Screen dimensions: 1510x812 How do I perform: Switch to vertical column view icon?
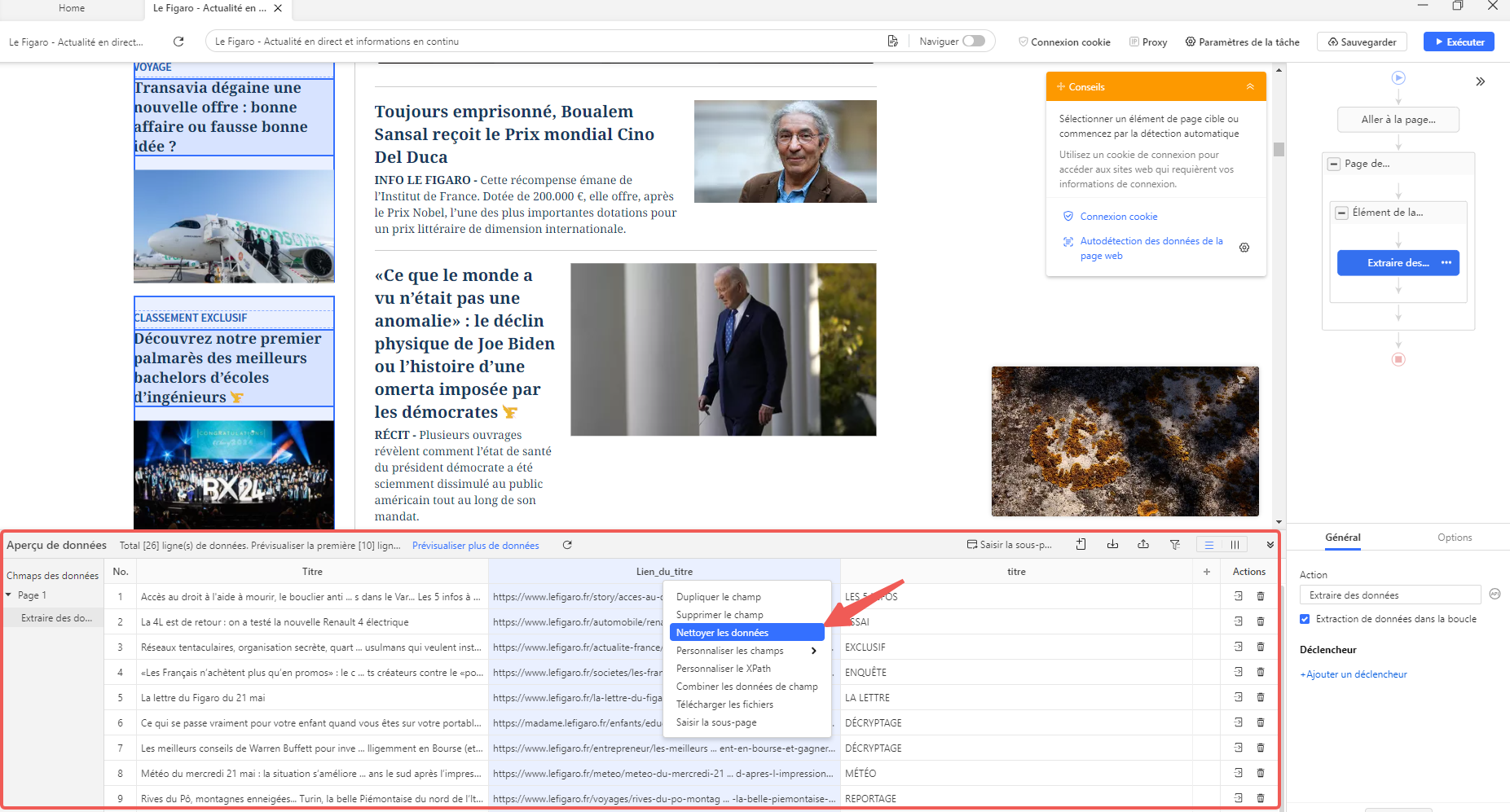(1235, 545)
